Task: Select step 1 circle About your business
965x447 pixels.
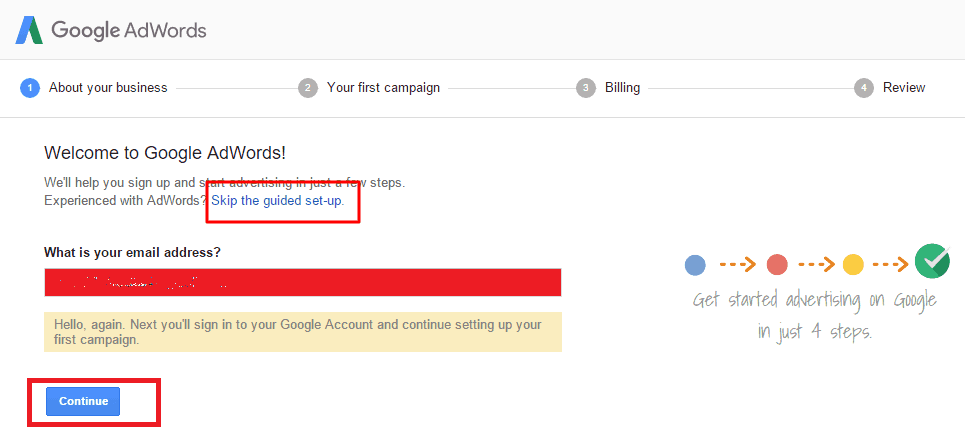Action: click(30, 88)
